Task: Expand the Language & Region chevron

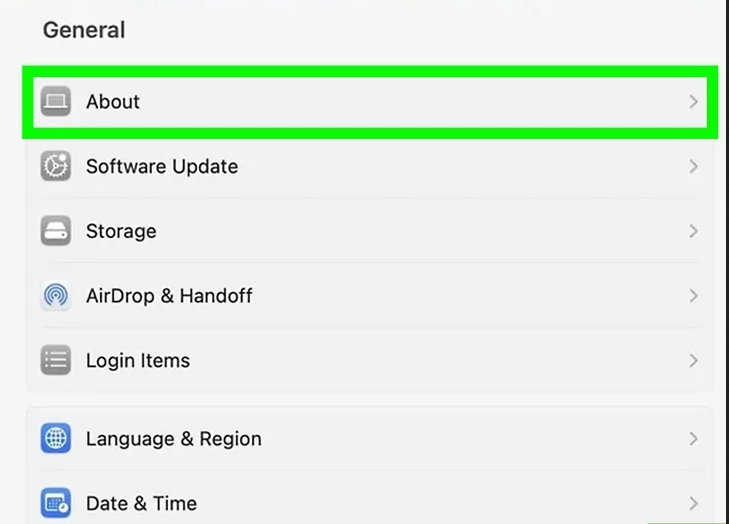Action: pos(693,438)
